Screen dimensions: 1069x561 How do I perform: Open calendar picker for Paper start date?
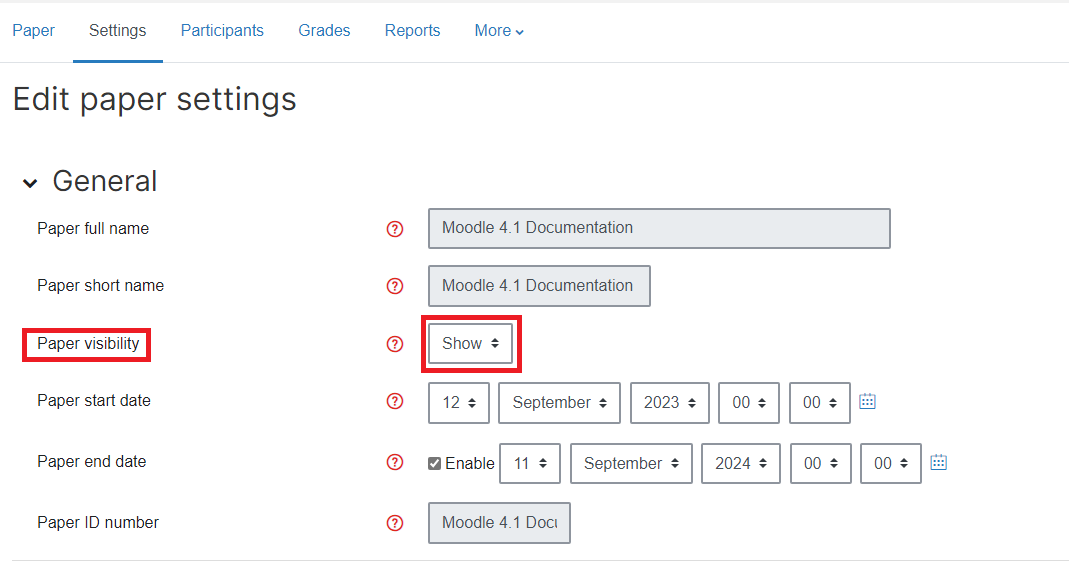point(867,401)
